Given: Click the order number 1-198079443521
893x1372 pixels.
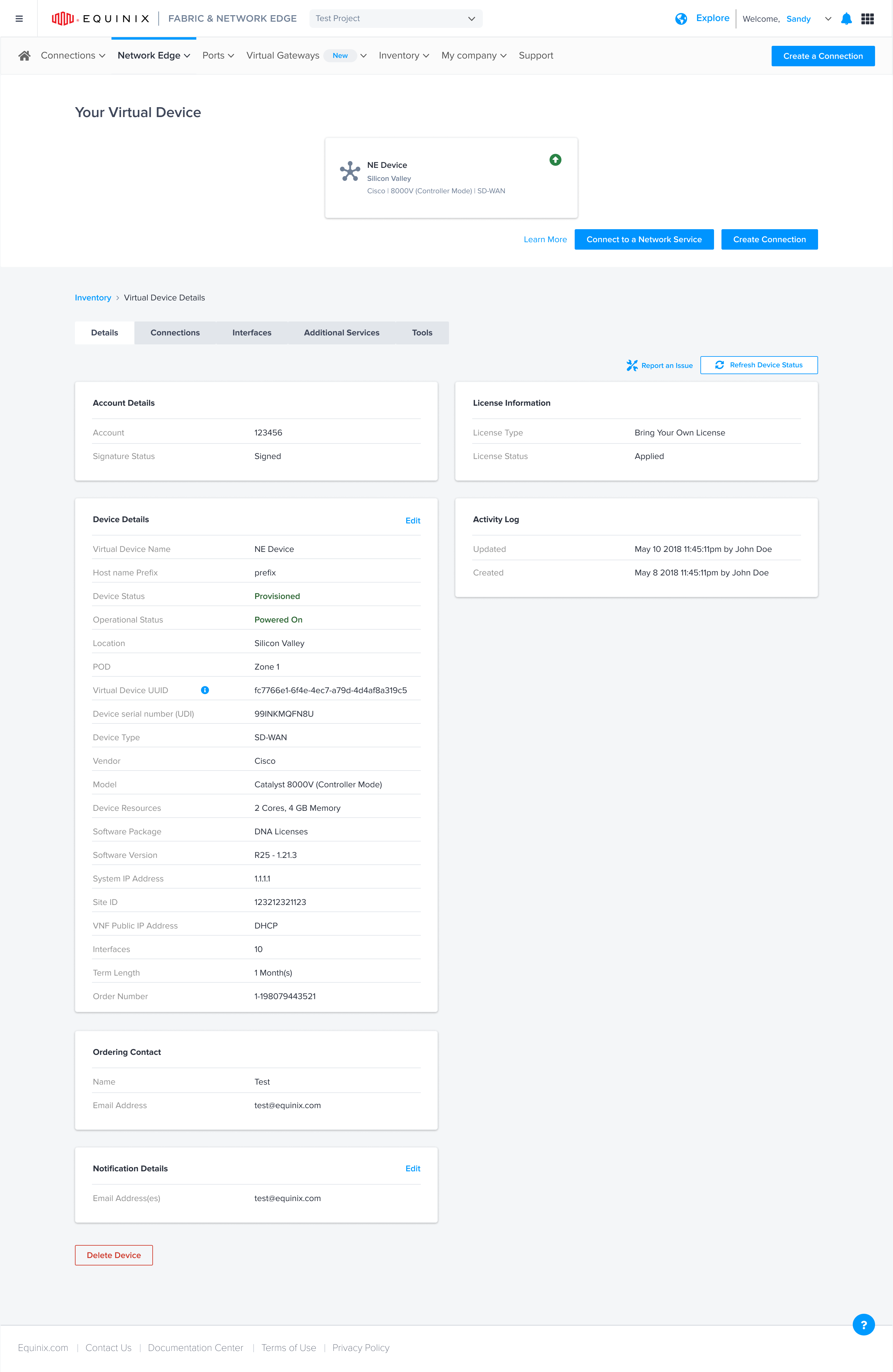Looking at the screenshot, I should click(x=285, y=996).
